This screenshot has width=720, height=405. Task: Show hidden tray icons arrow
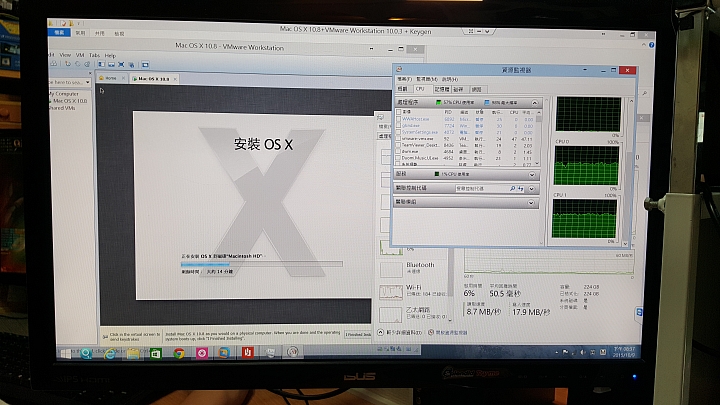pos(557,352)
